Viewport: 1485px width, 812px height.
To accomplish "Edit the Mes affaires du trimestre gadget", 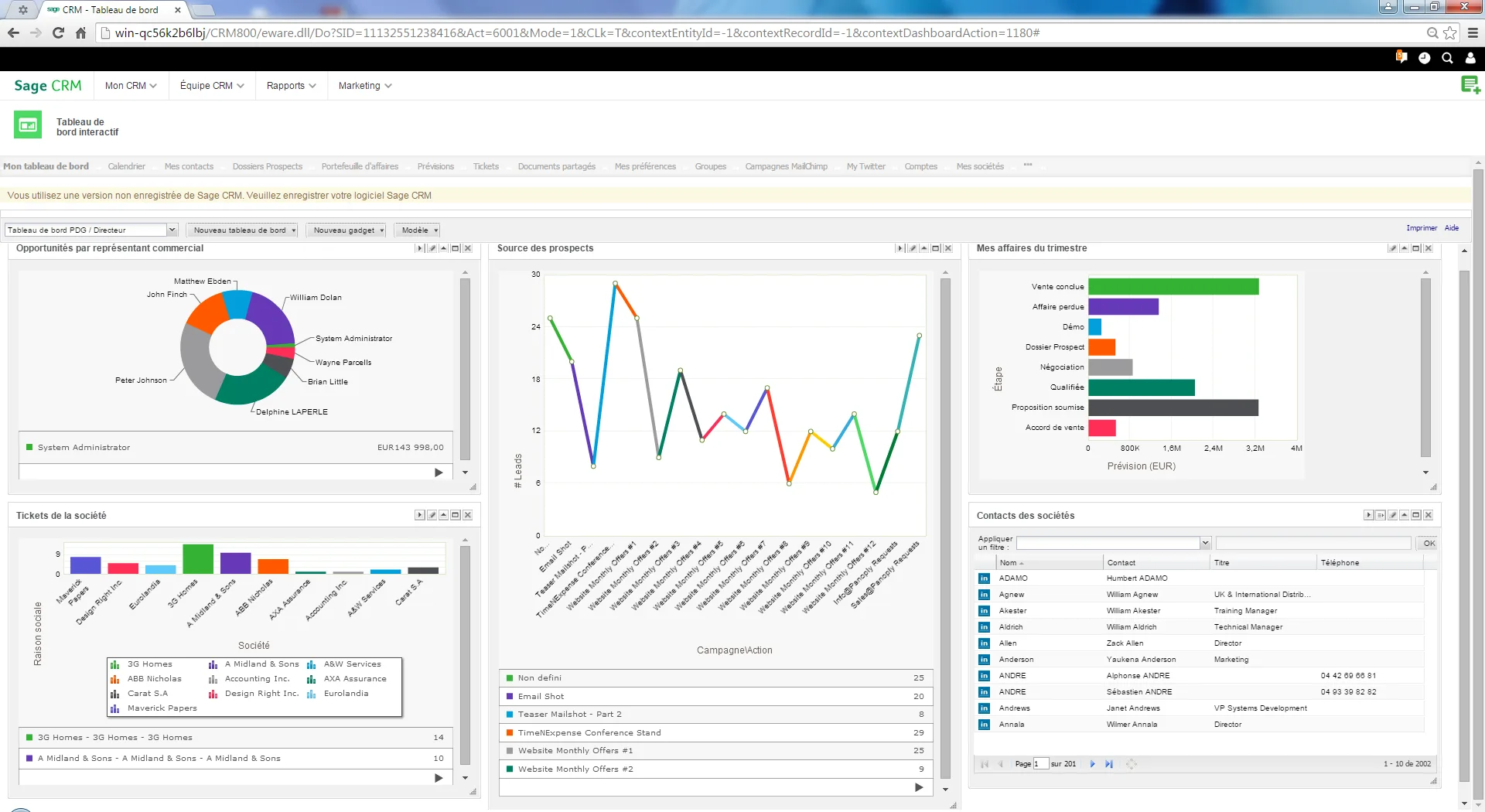I will click(x=1392, y=248).
